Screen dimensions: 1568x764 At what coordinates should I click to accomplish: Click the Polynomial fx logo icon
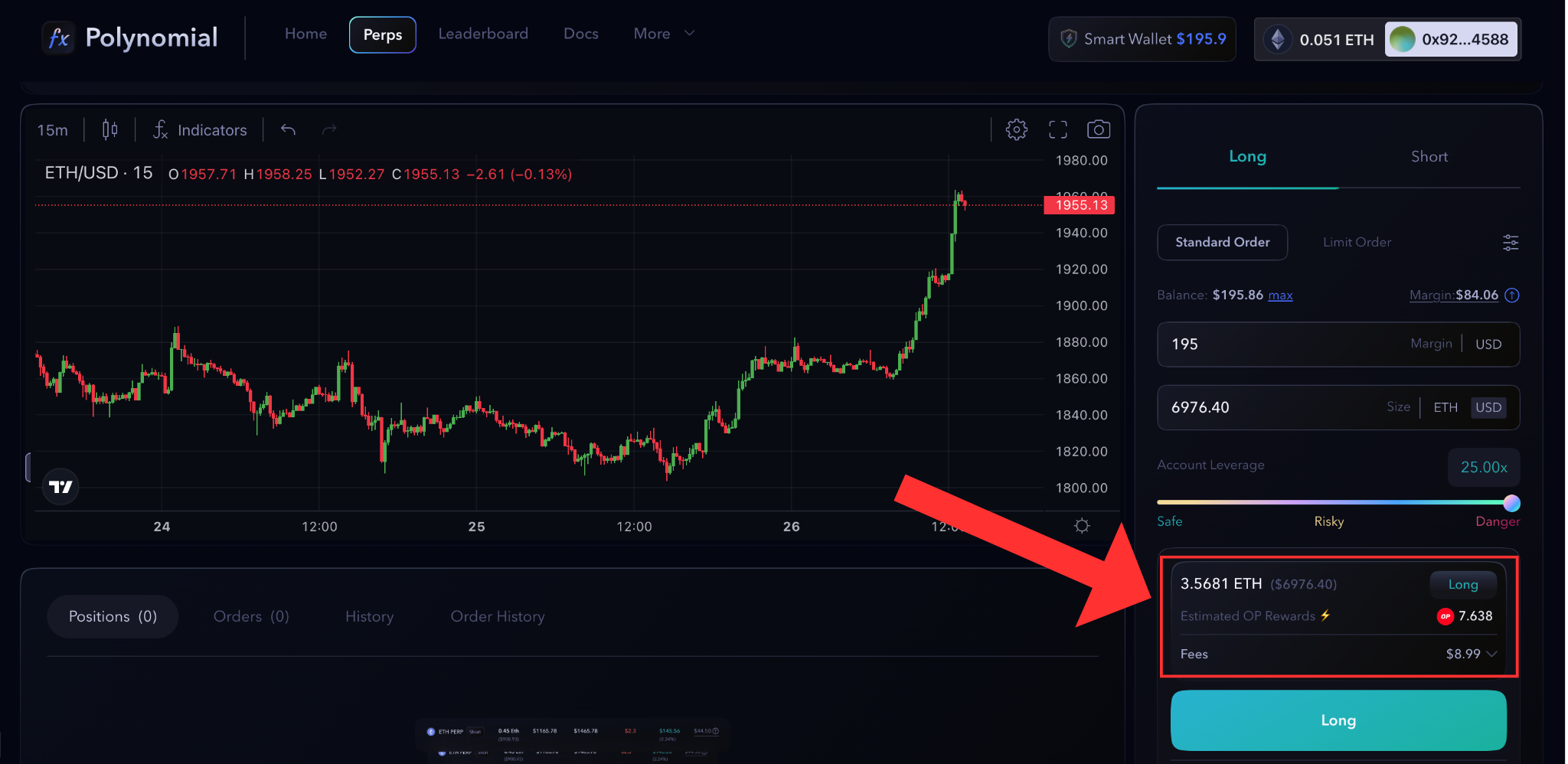pos(58,38)
